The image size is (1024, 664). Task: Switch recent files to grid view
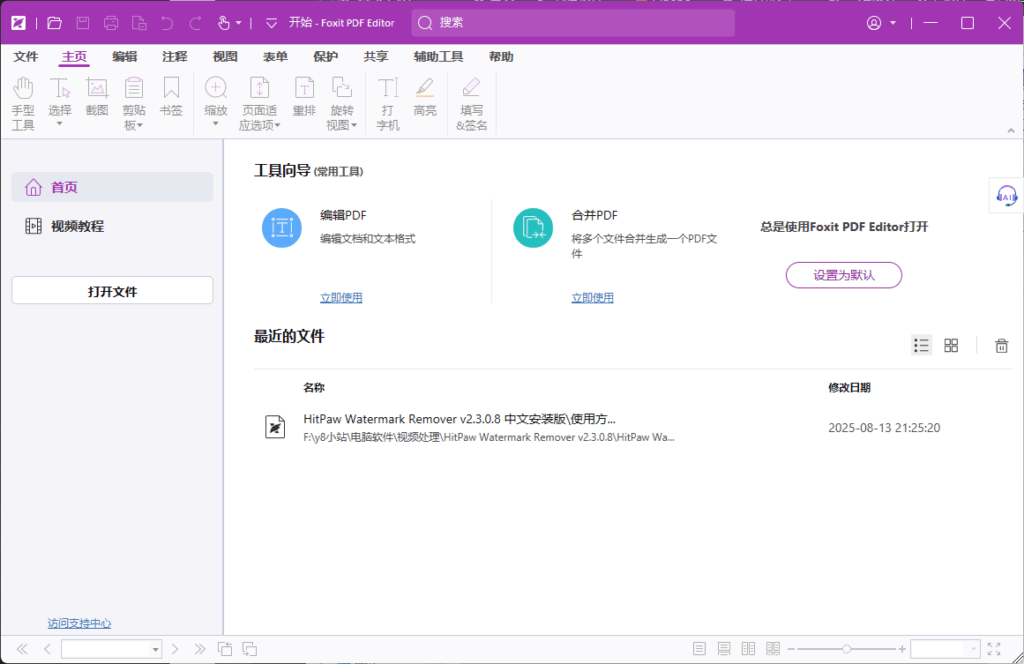coord(951,345)
